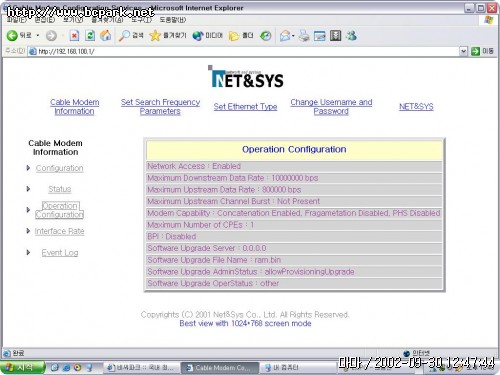Click the green Go button
This screenshot has width=500, height=375.
click(482, 51)
